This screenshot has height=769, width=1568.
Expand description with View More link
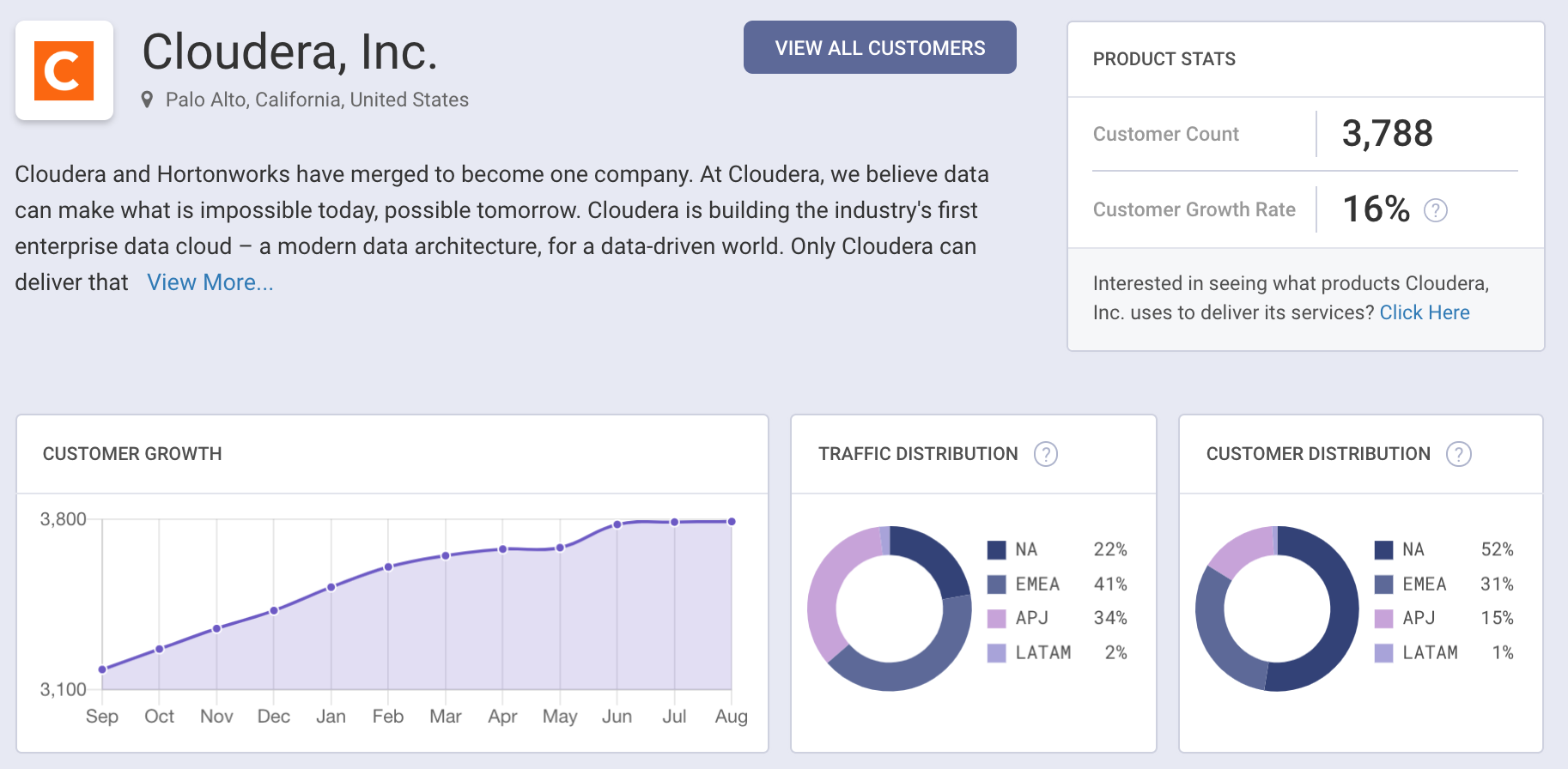click(x=210, y=282)
